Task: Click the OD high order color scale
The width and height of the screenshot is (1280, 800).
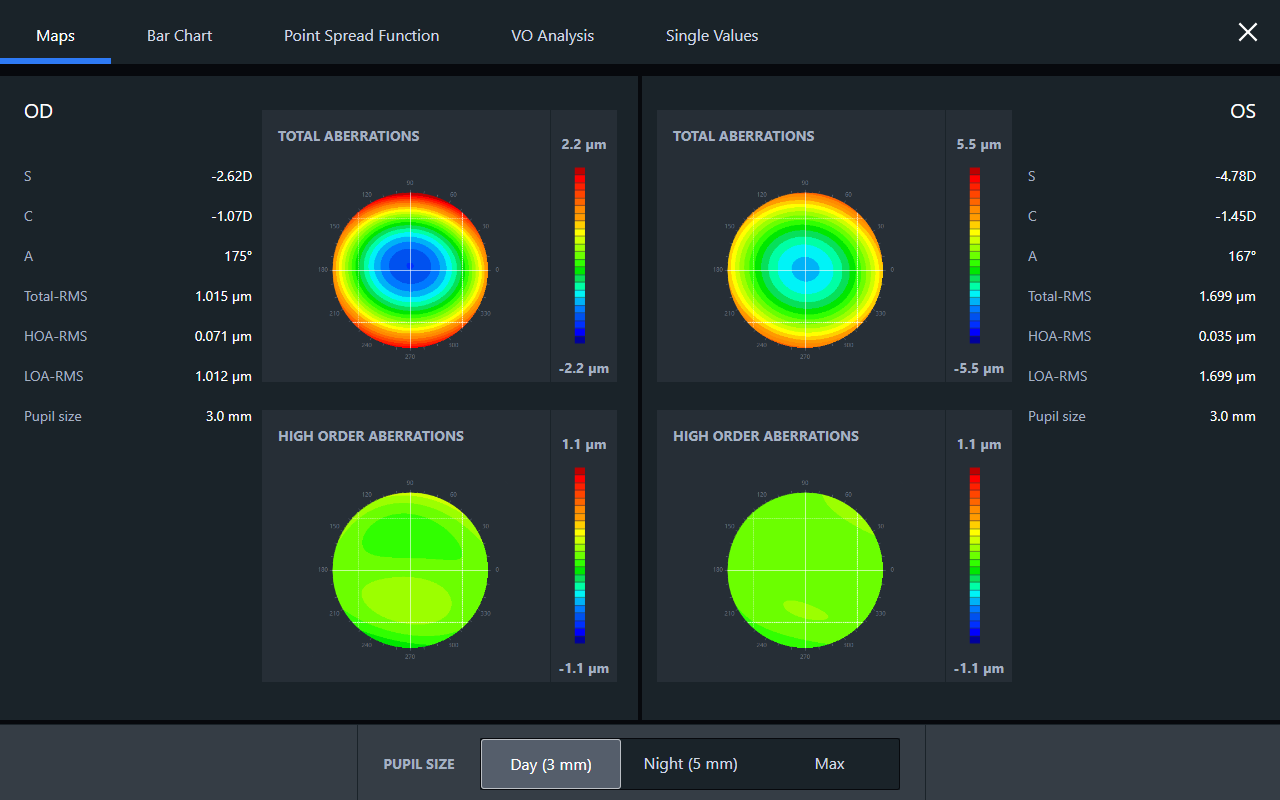Action: pos(580,556)
